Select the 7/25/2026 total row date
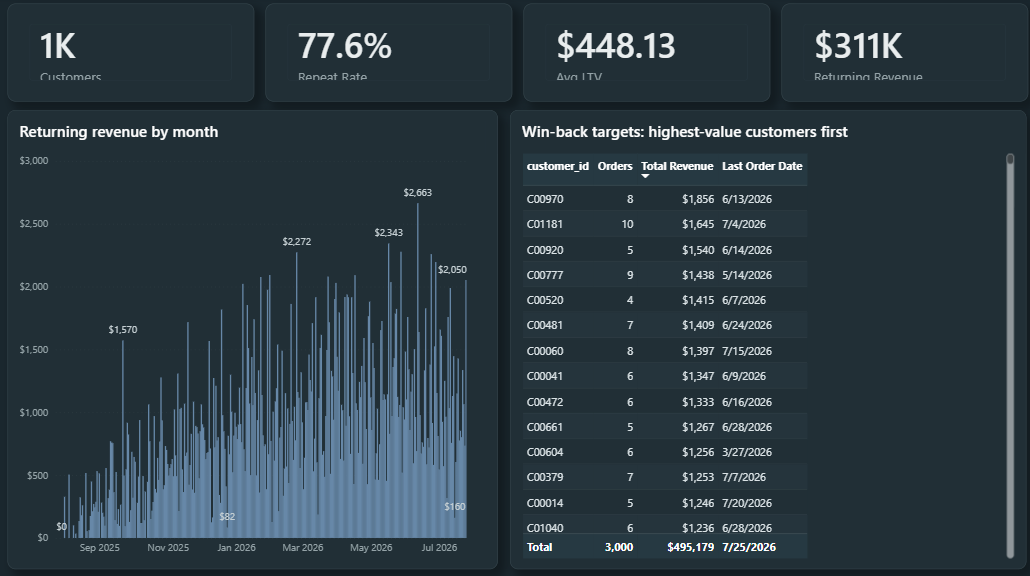This screenshot has height=576, width=1030. 749,547
